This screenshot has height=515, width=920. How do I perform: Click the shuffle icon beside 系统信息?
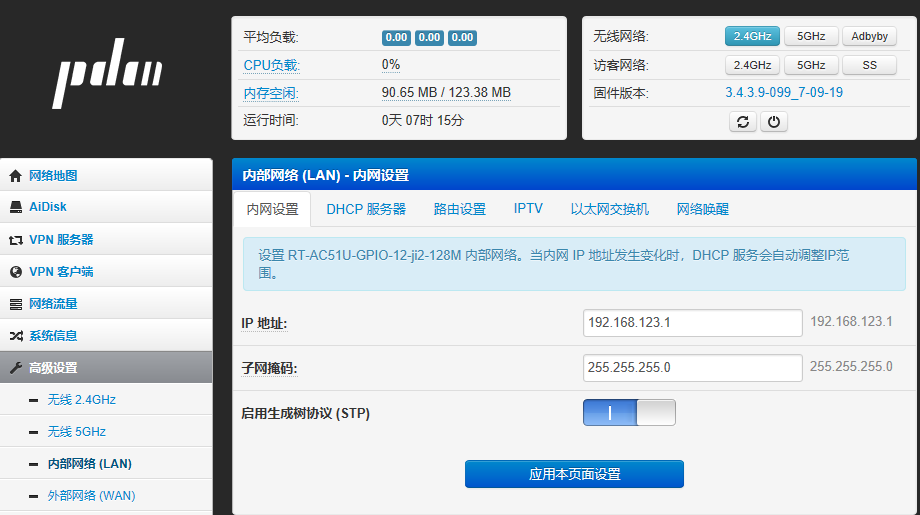[16, 336]
